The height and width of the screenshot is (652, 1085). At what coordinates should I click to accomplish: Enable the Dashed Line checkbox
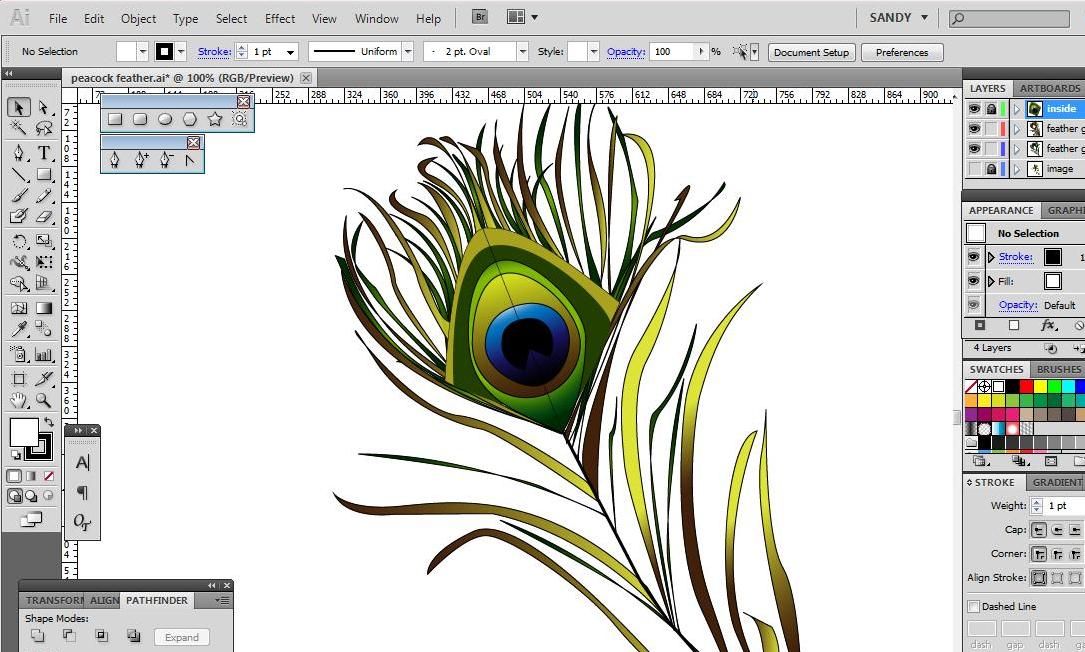click(974, 606)
